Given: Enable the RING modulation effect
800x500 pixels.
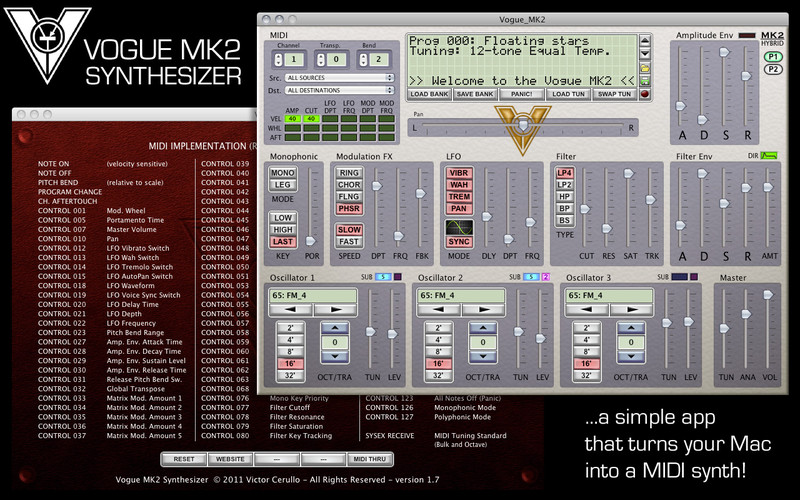Looking at the screenshot, I should click(349, 173).
